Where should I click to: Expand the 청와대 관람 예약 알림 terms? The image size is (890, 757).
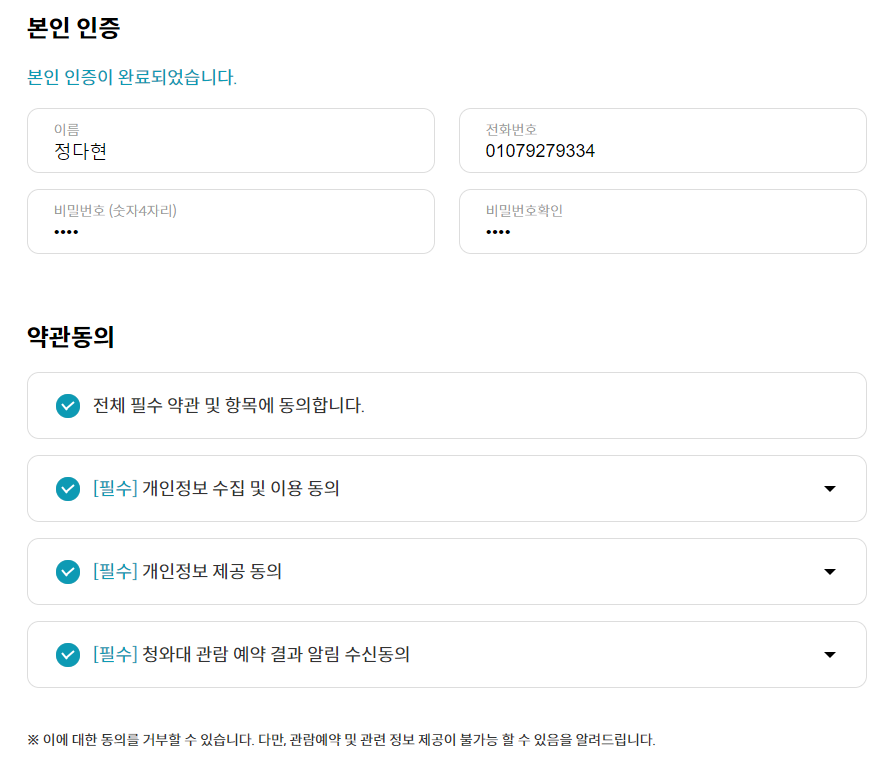click(829, 655)
